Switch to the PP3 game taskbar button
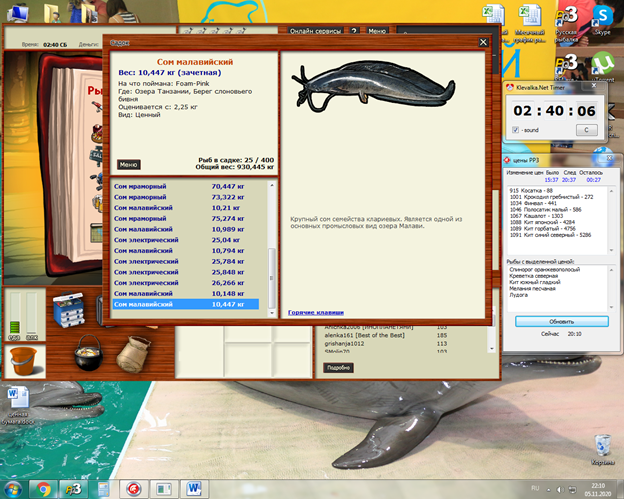 [x=73, y=489]
